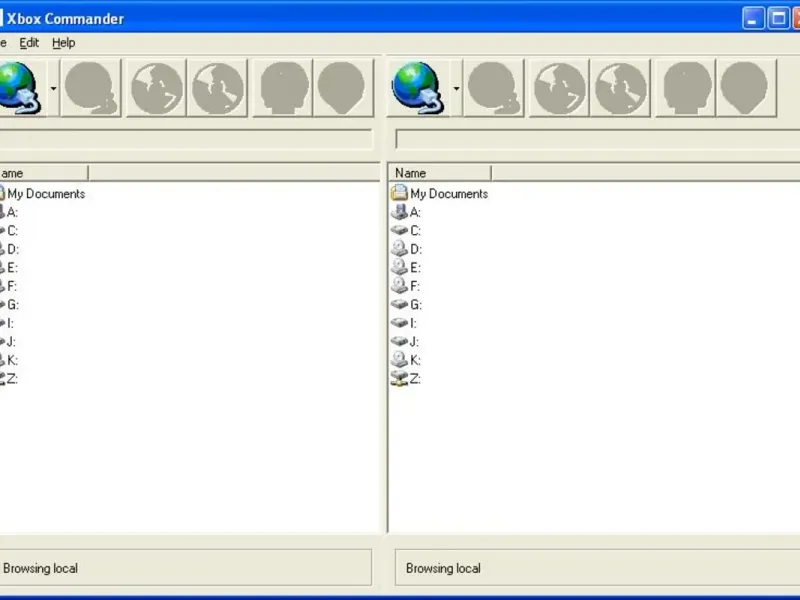The image size is (800, 600).
Task: Select J: in the left pane
Action: pyautogui.click(x=8, y=341)
